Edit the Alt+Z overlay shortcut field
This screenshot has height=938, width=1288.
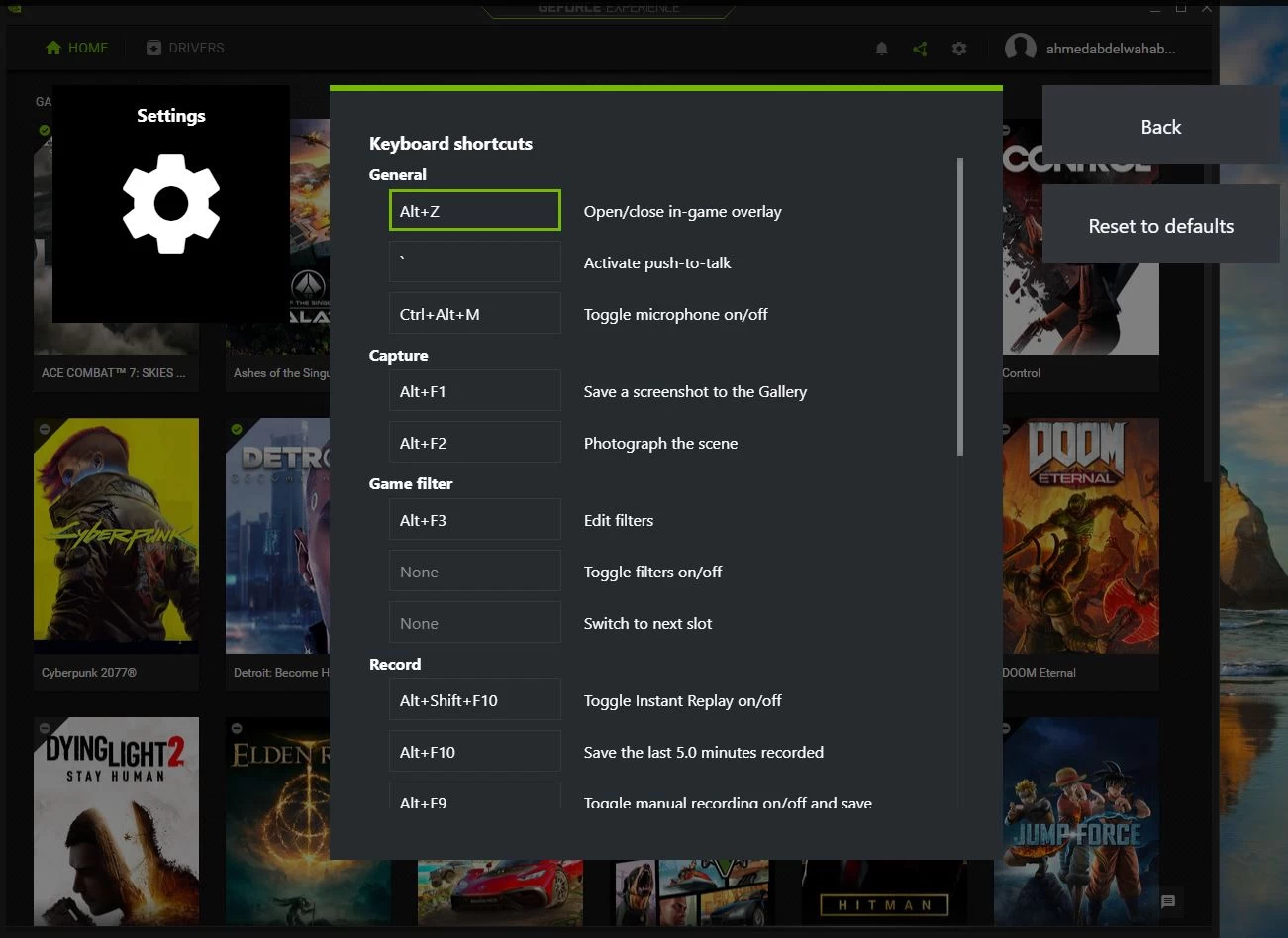pyautogui.click(x=475, y=210)
